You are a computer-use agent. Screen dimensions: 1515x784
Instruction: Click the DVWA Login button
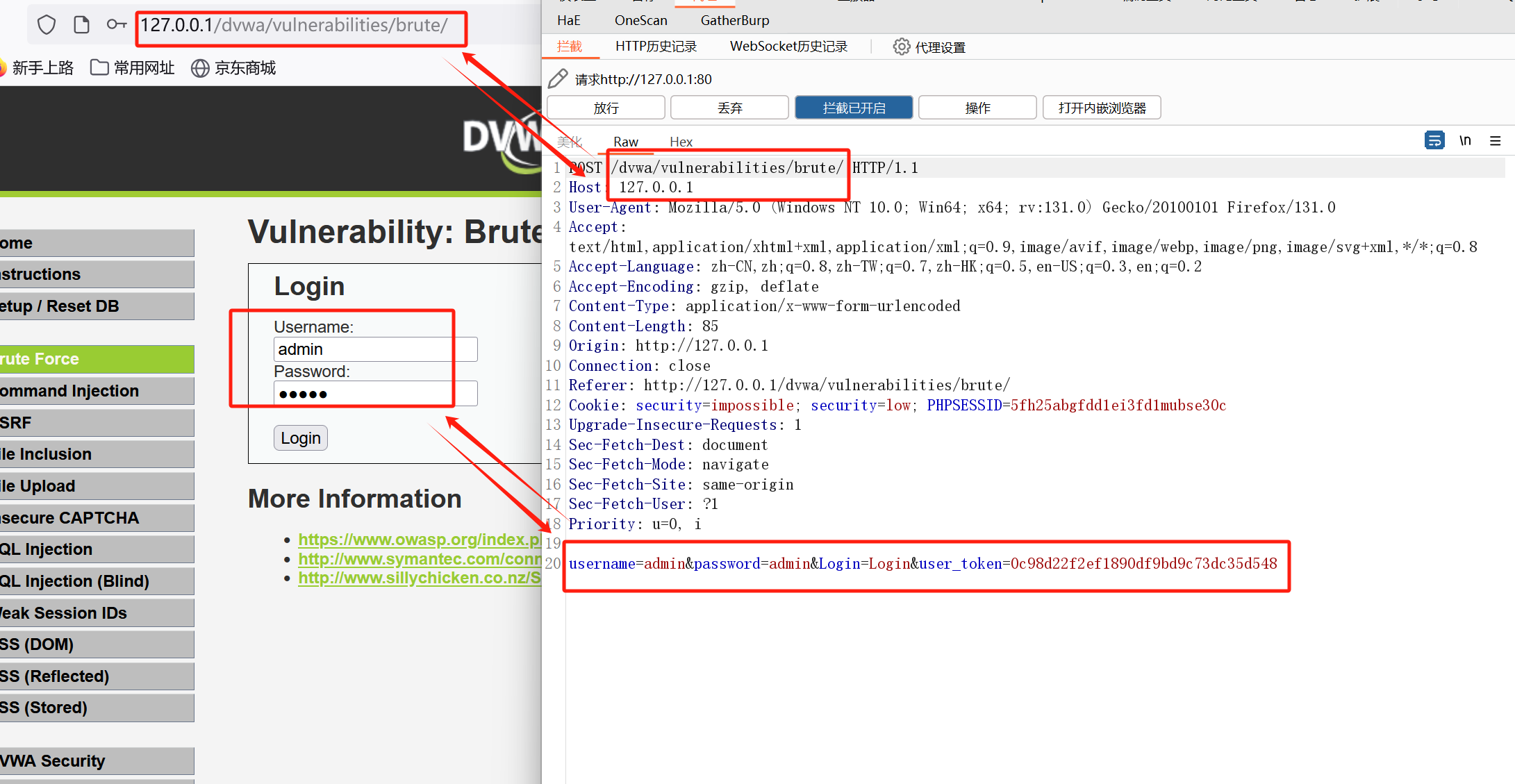point(300,438)
